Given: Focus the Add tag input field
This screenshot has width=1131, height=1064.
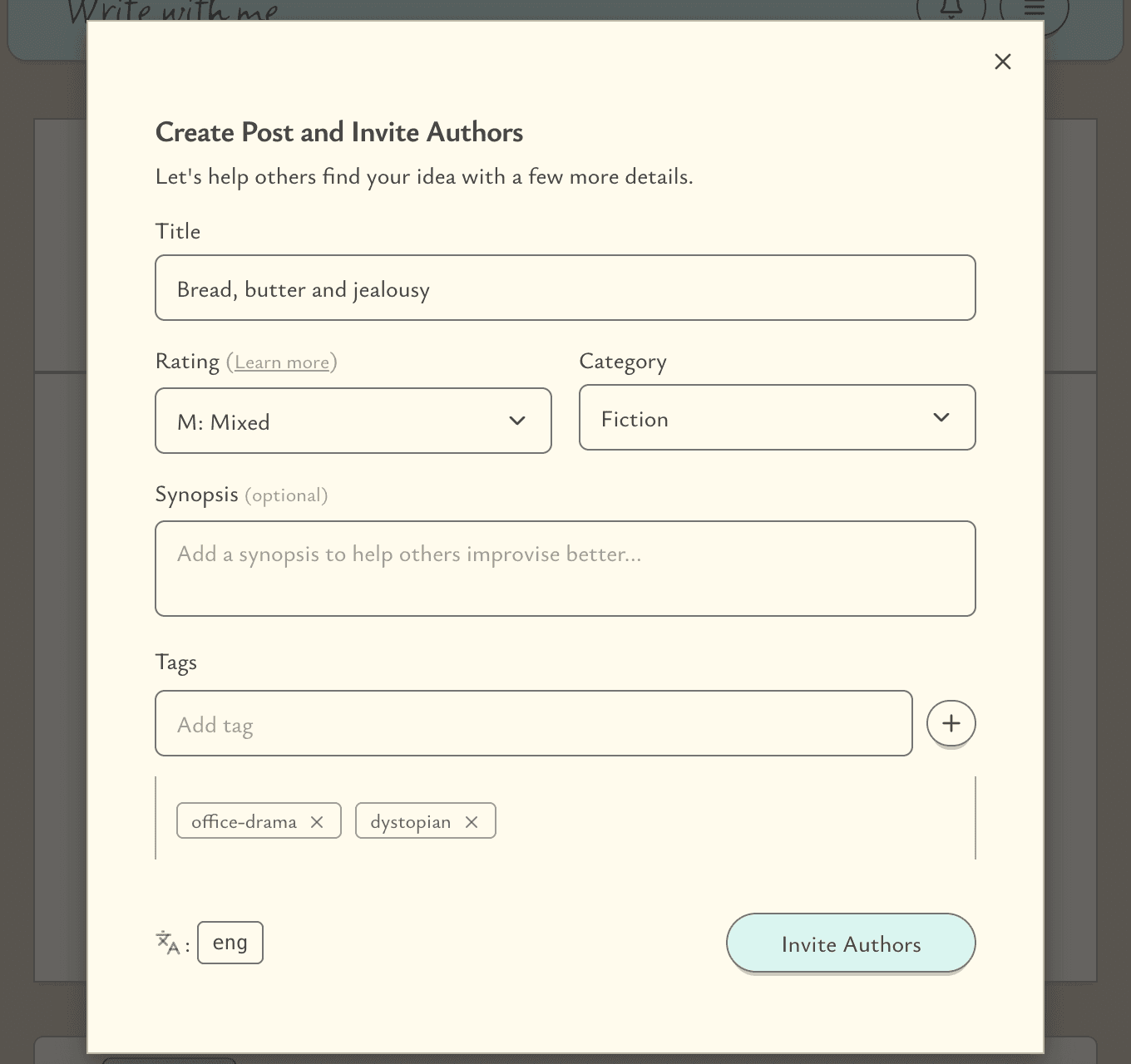Looking at the screenshot, I should [x=533, y=723].
